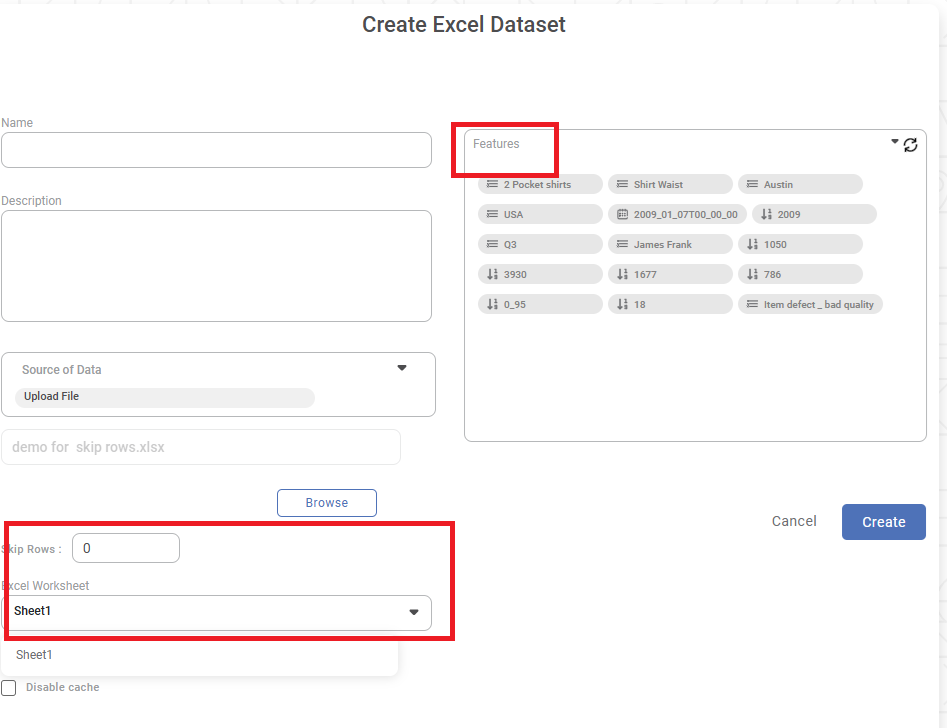Click the text icon beside Item defect _ bad quality

(751, 305)
